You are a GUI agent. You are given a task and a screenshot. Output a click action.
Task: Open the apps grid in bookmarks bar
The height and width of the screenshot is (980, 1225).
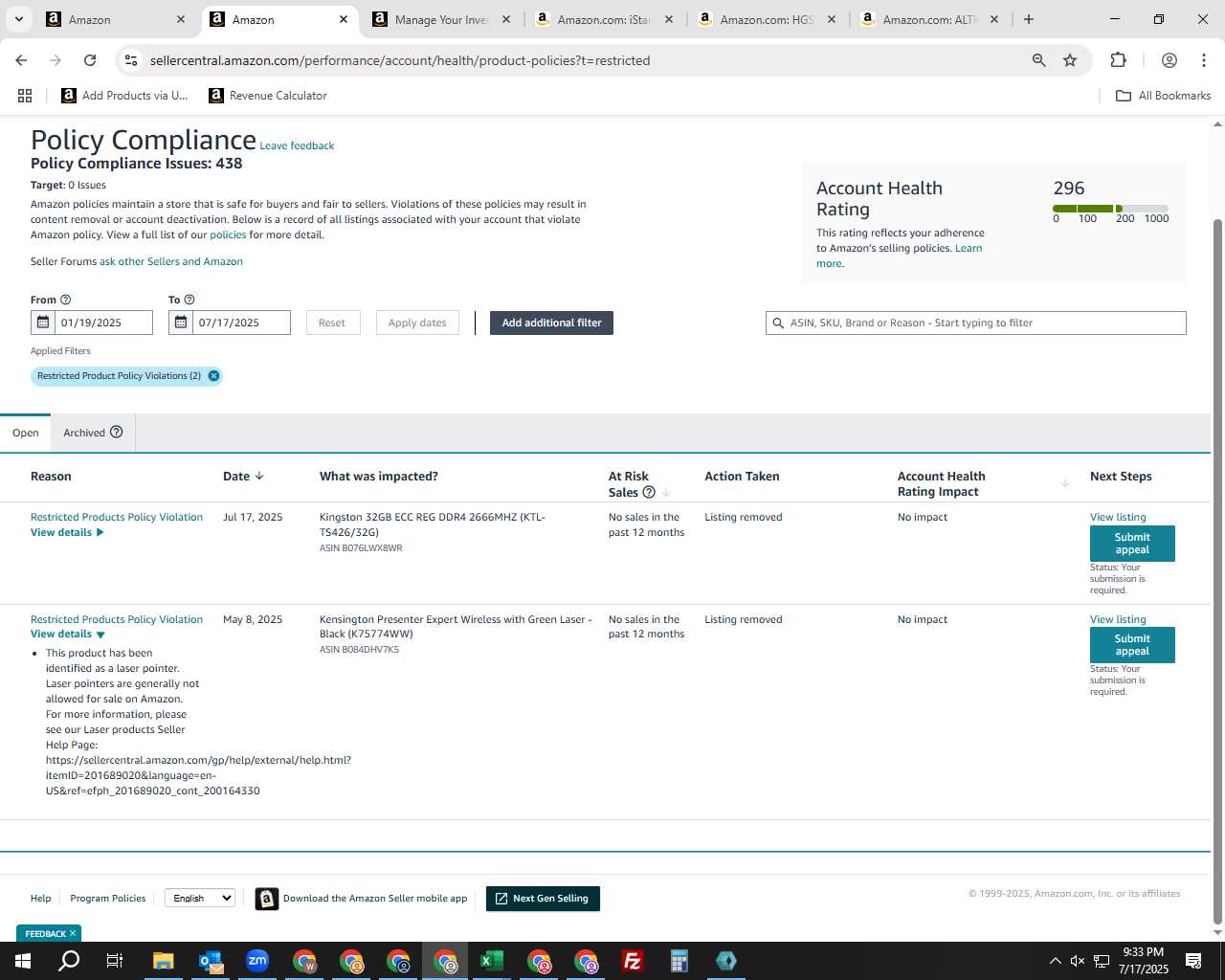pos(25,96)
